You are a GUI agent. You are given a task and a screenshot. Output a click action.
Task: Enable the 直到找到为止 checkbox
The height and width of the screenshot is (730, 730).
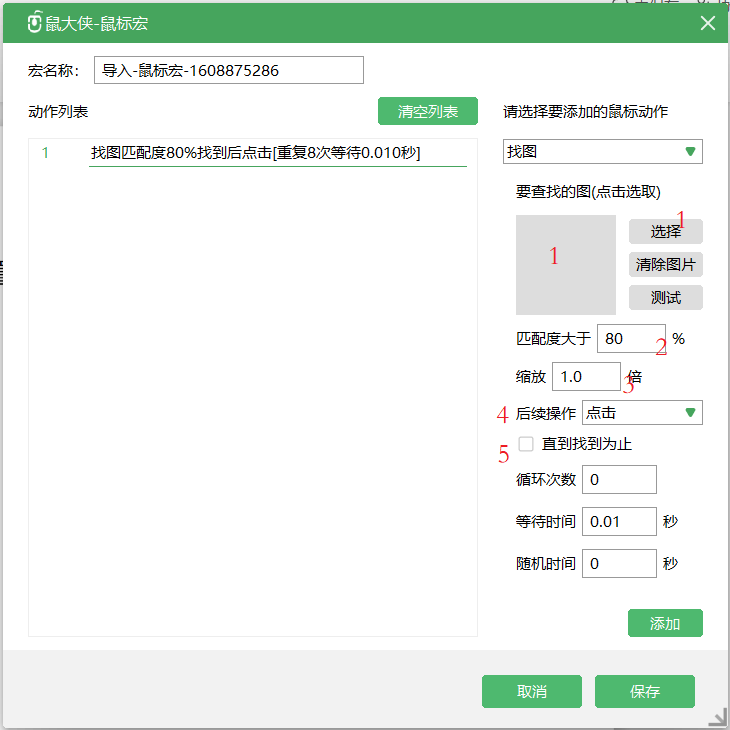pyautogui.click(x=526, y=444)
